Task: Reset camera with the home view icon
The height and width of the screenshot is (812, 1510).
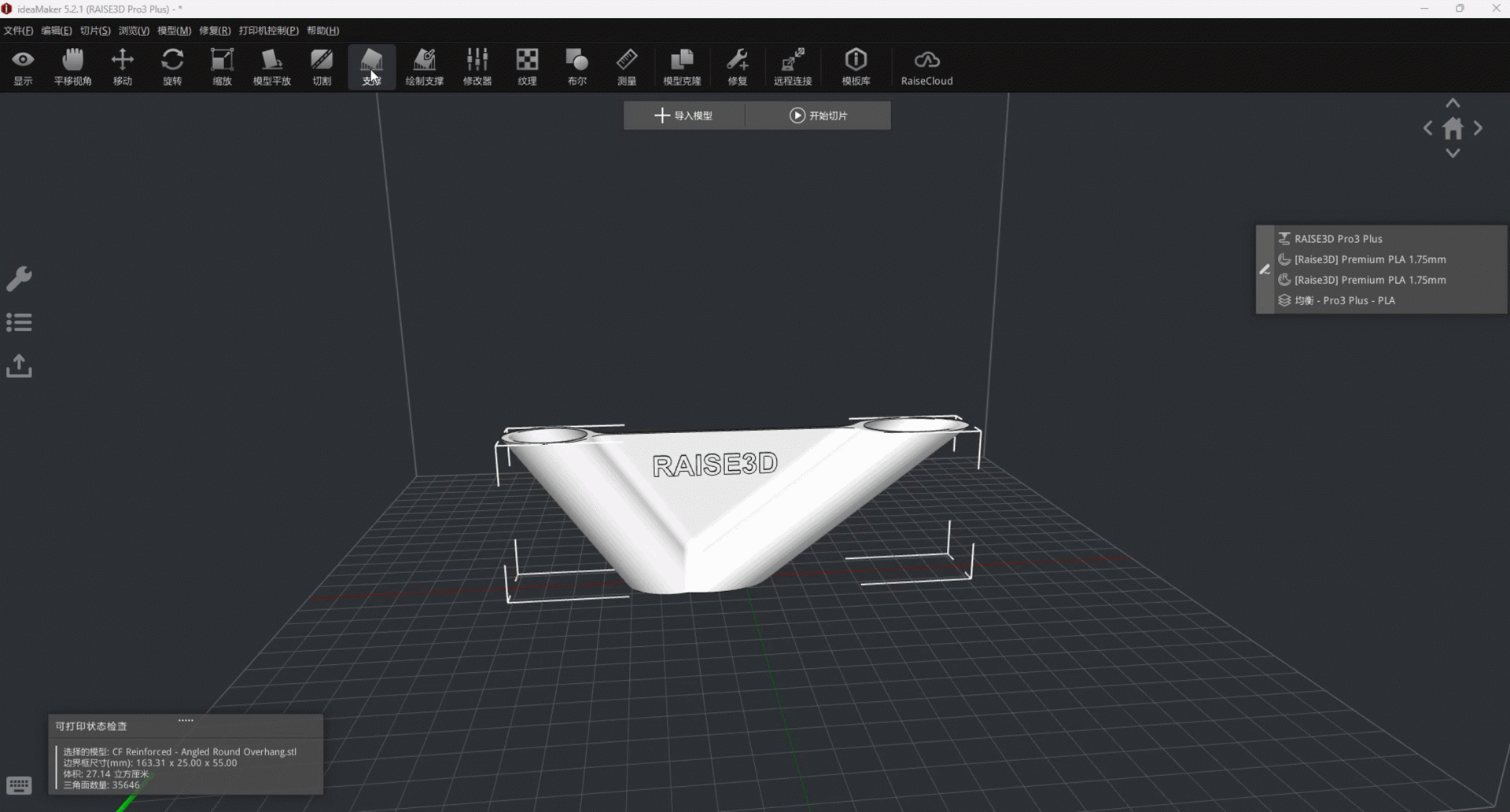Action: pyautogui.click(x=1453, y=128)
